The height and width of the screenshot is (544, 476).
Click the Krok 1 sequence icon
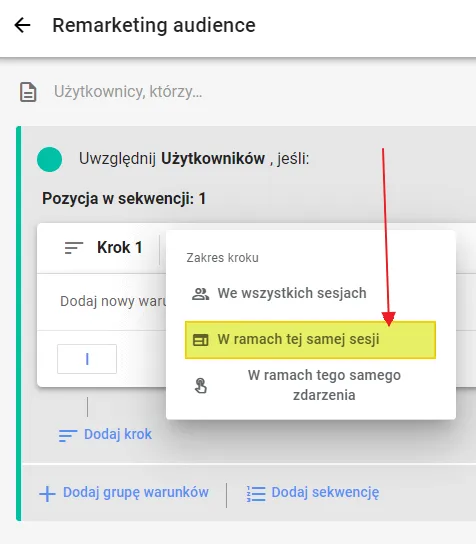tap(74, 248)
